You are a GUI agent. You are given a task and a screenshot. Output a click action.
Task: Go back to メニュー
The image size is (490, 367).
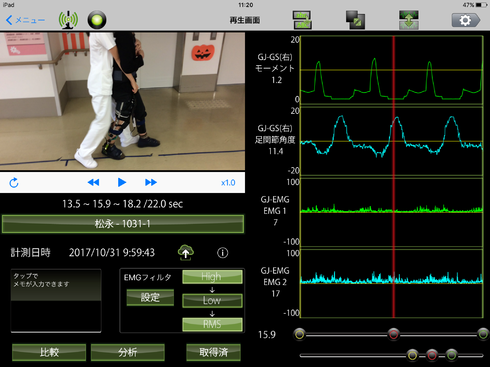click(x=25, y=20)
